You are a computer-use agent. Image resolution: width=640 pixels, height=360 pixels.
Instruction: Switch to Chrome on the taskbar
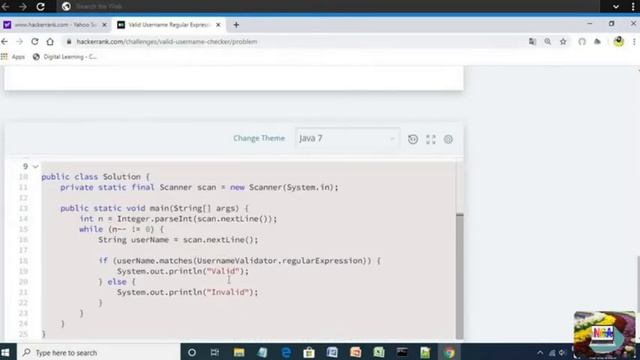pyautogui.click(x=449, y=352)
